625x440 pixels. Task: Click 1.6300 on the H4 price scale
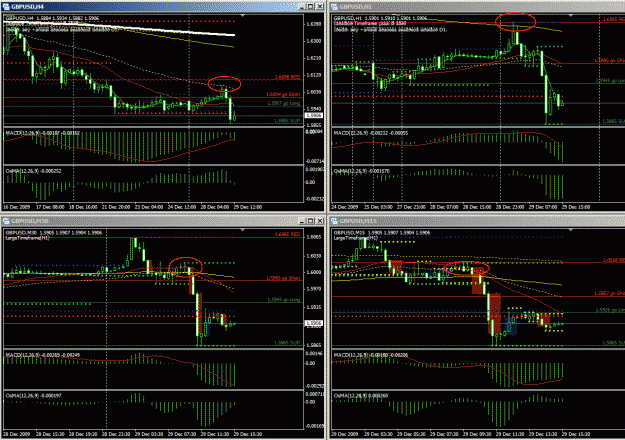click(x=313, y=41)
